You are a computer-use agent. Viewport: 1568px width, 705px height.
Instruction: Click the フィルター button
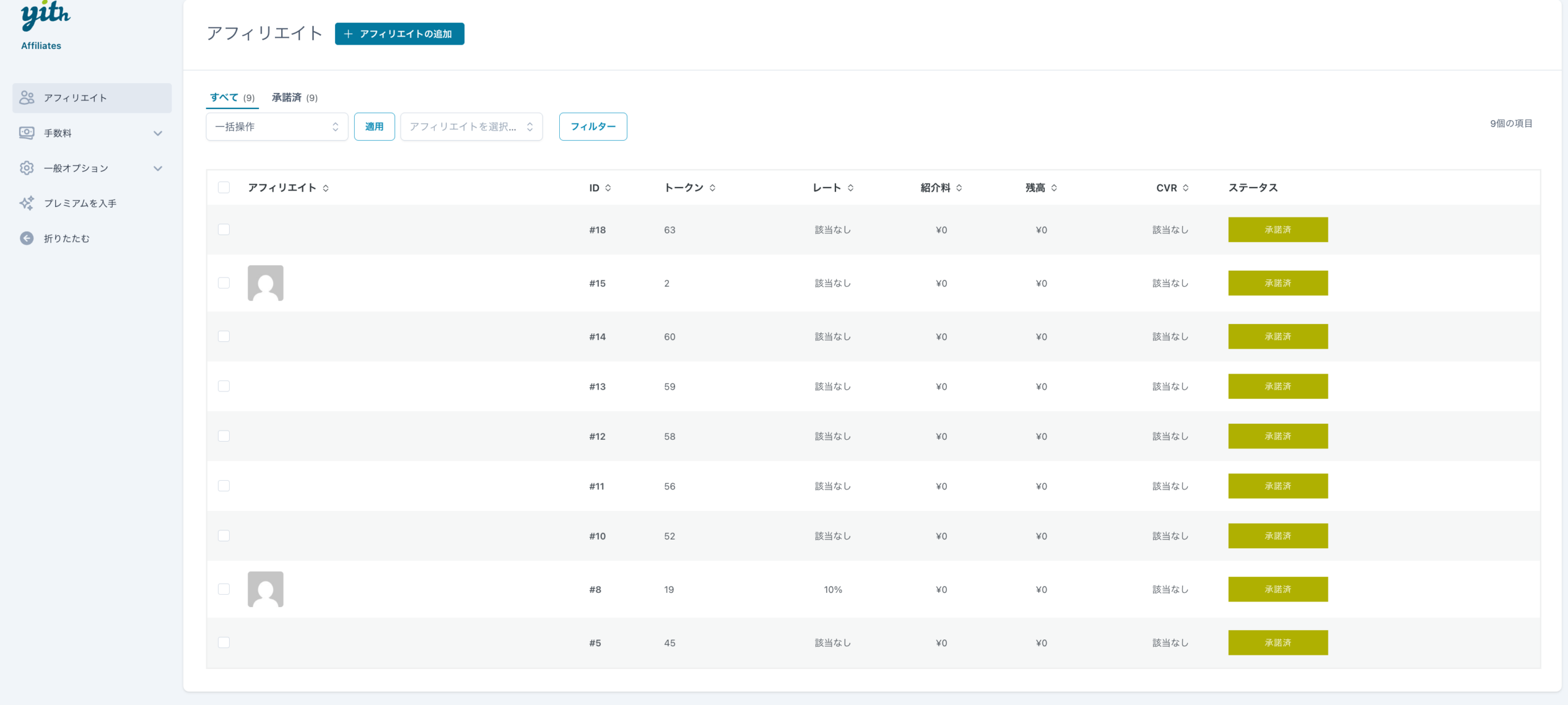592,127
